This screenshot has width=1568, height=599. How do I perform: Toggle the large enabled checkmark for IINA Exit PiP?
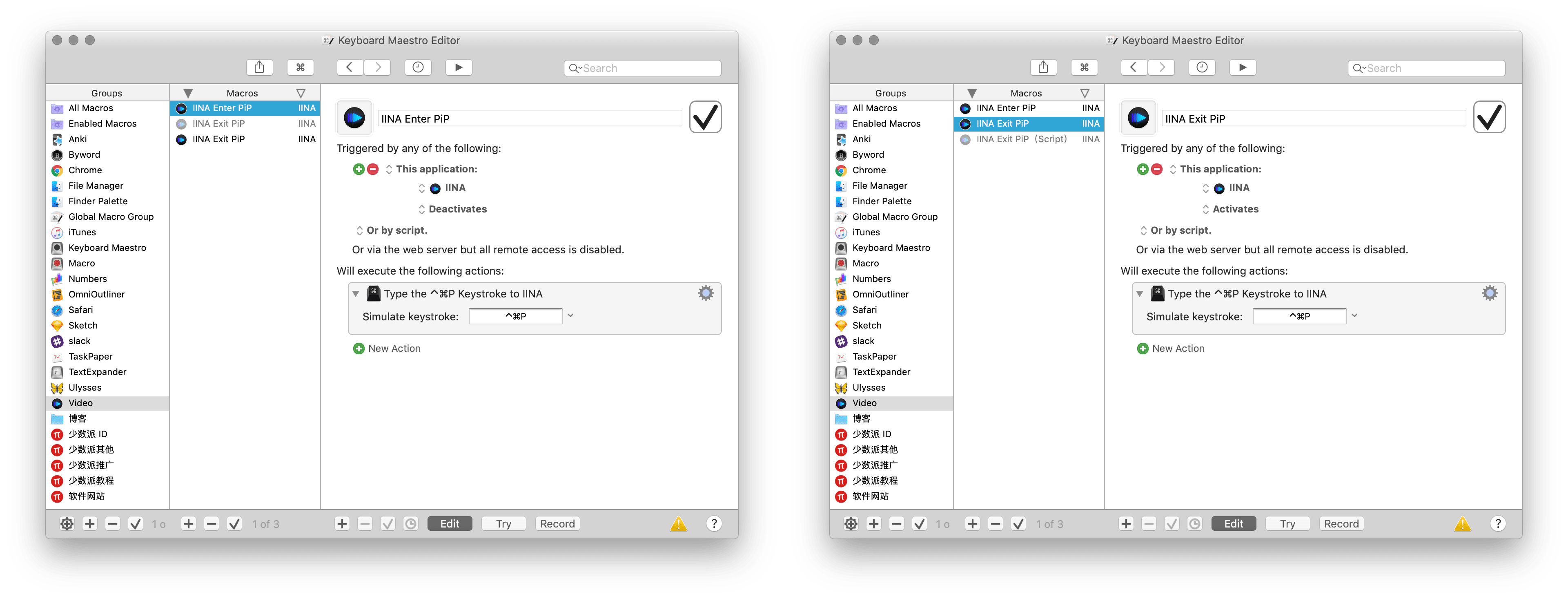click(1489, 118)
